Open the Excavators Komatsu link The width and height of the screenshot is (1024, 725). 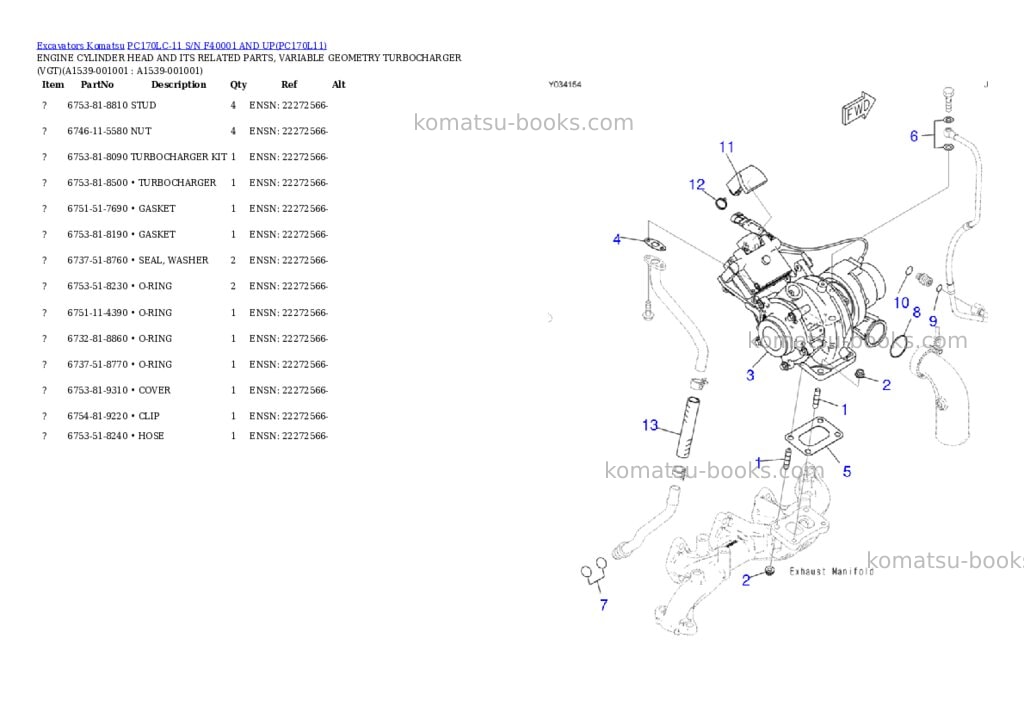(80, 46)
